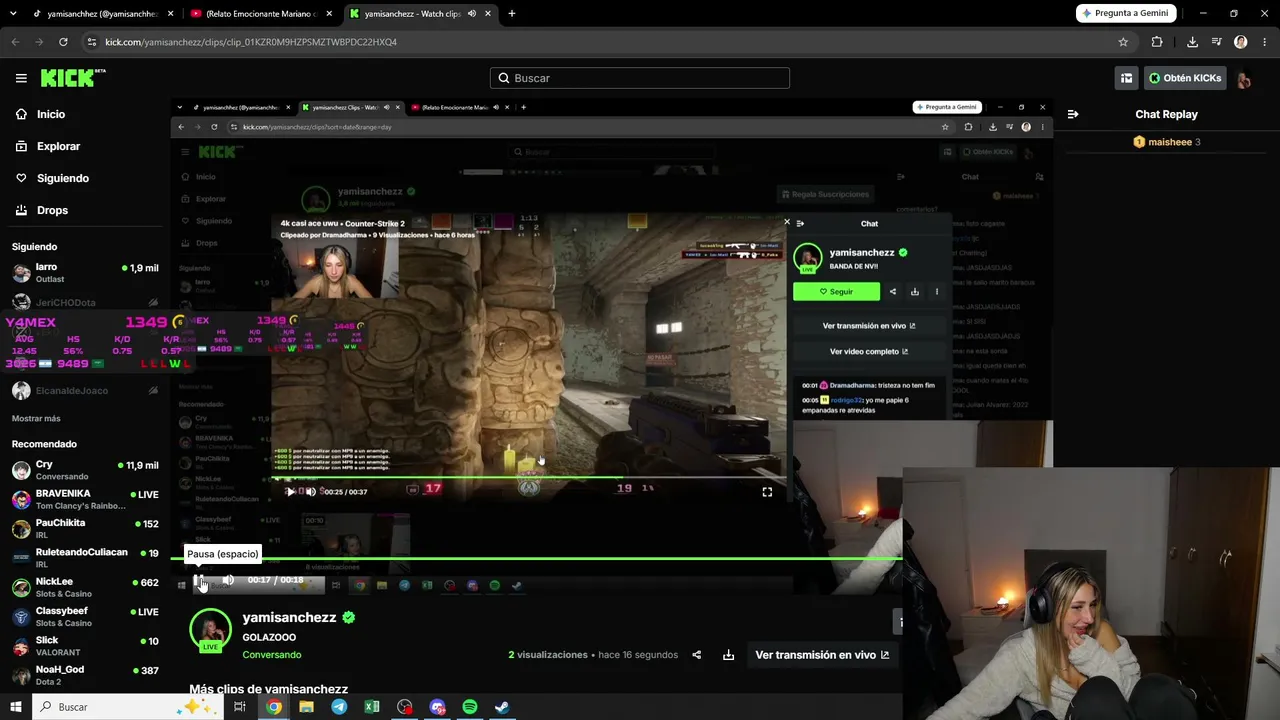Go back to the previous page
Image resolution: width=1280 pixels, height=720 pixels.
(x=15, y=42)
